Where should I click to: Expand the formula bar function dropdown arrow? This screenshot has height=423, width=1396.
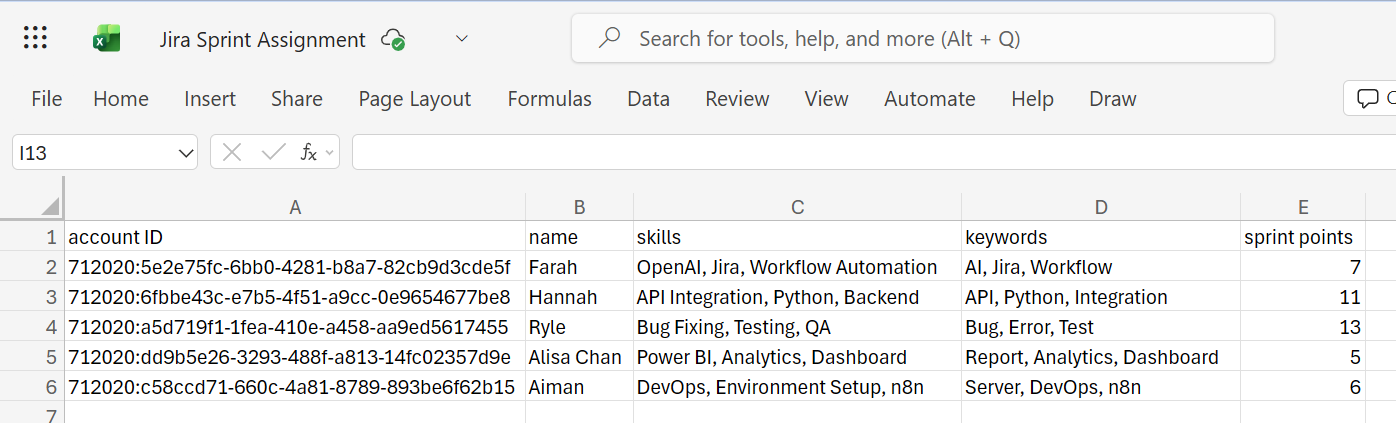click(x=329, y=153)
